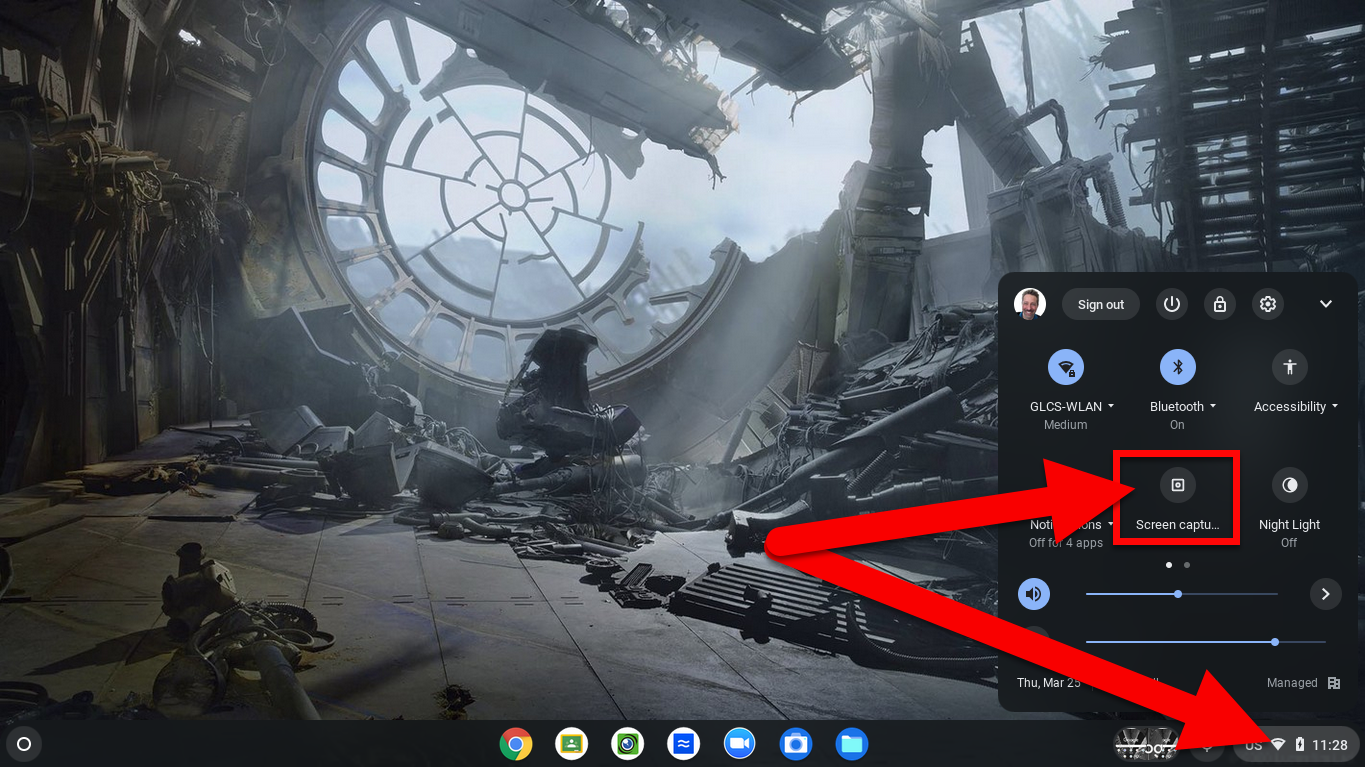Collapse the quick settings panel chevron
This screenshot has width=1365, height=767.
click(1326, 304)
